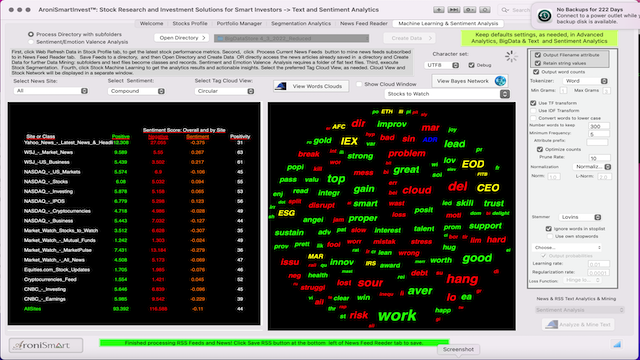
Task: Open Tokenizer Word dropdown
Action: (x=585, y=81)
